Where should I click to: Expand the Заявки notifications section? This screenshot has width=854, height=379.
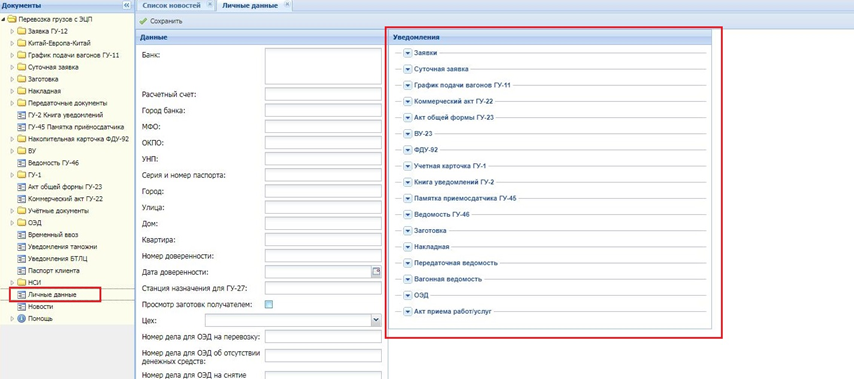407,53
